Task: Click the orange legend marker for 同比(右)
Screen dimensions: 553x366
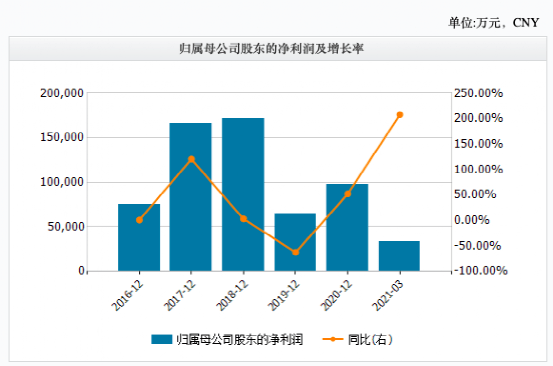Action: [333, 339]
